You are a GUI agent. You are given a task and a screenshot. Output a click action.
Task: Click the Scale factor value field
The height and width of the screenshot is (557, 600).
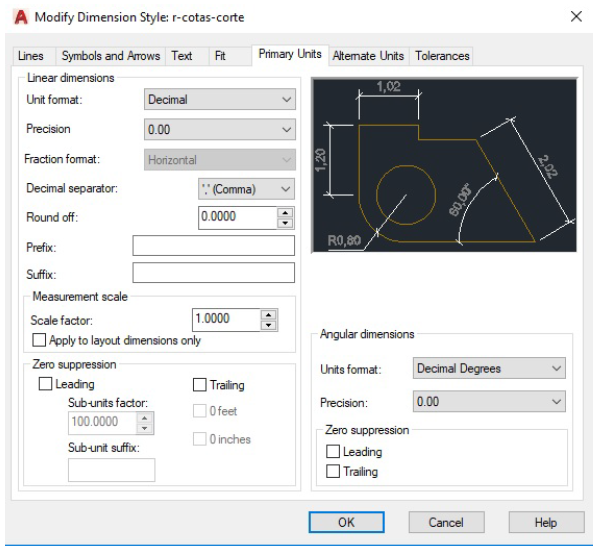pos(226,319)
